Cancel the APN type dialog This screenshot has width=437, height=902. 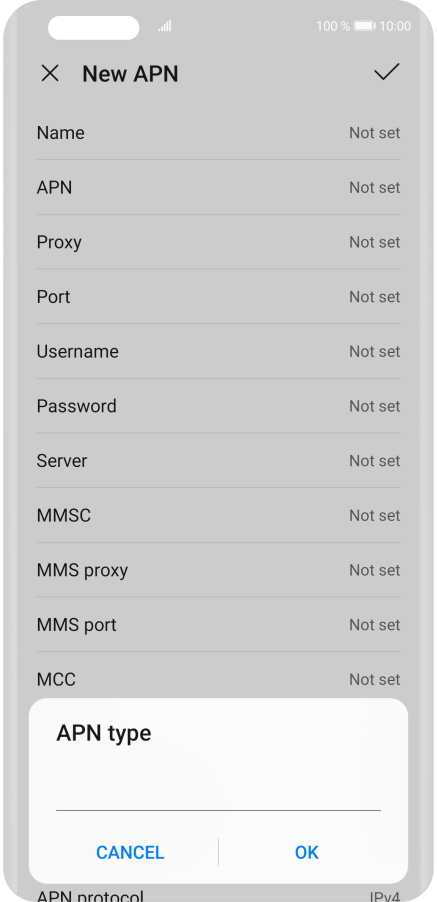click(x=130, y=852)
